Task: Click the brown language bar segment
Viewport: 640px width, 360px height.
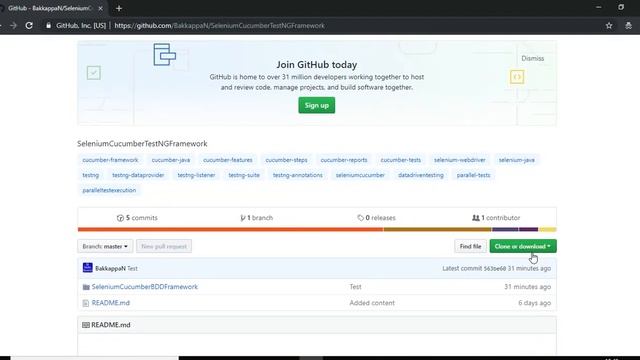Action: 438,229
